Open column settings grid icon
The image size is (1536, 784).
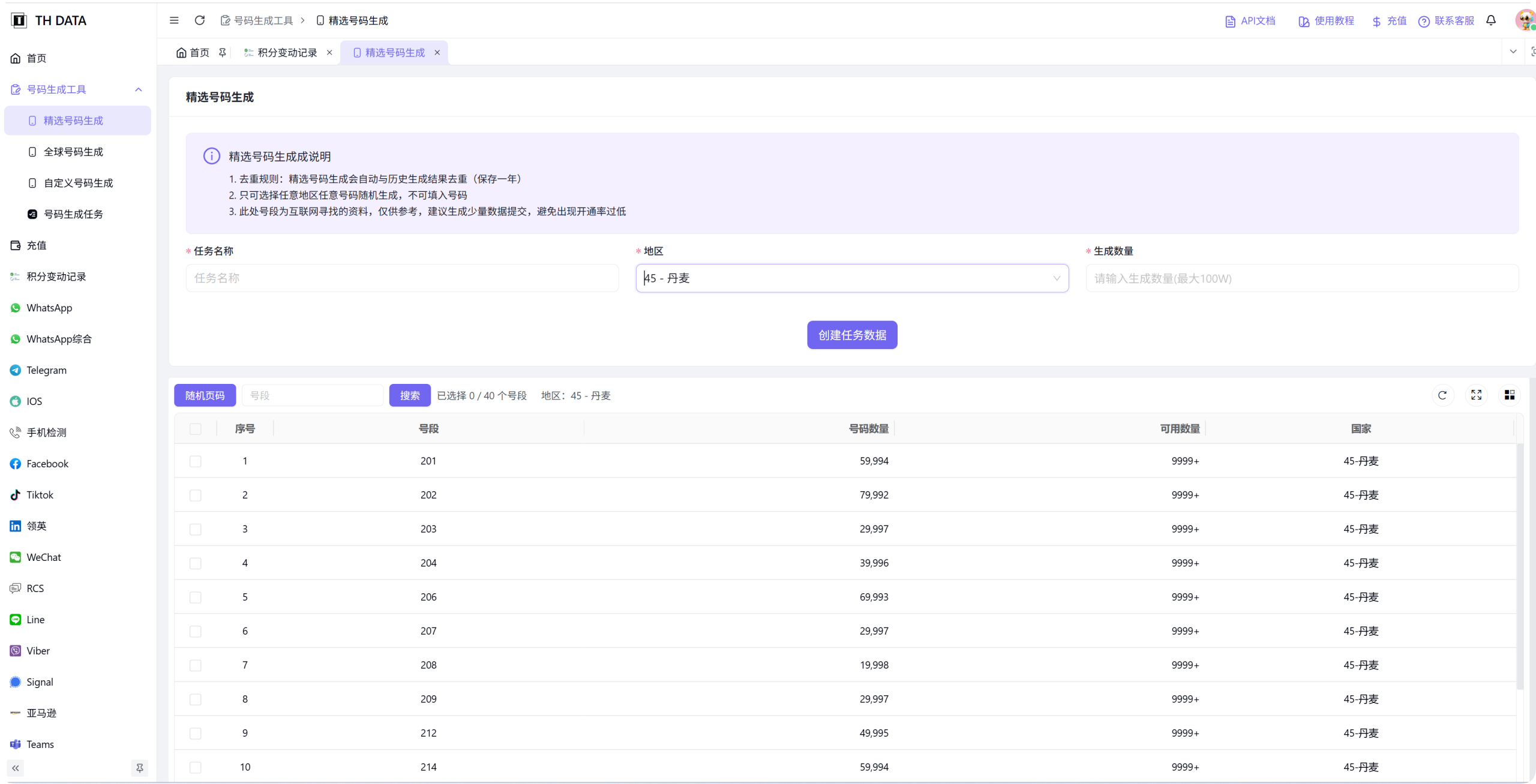tap(1510, 395)
